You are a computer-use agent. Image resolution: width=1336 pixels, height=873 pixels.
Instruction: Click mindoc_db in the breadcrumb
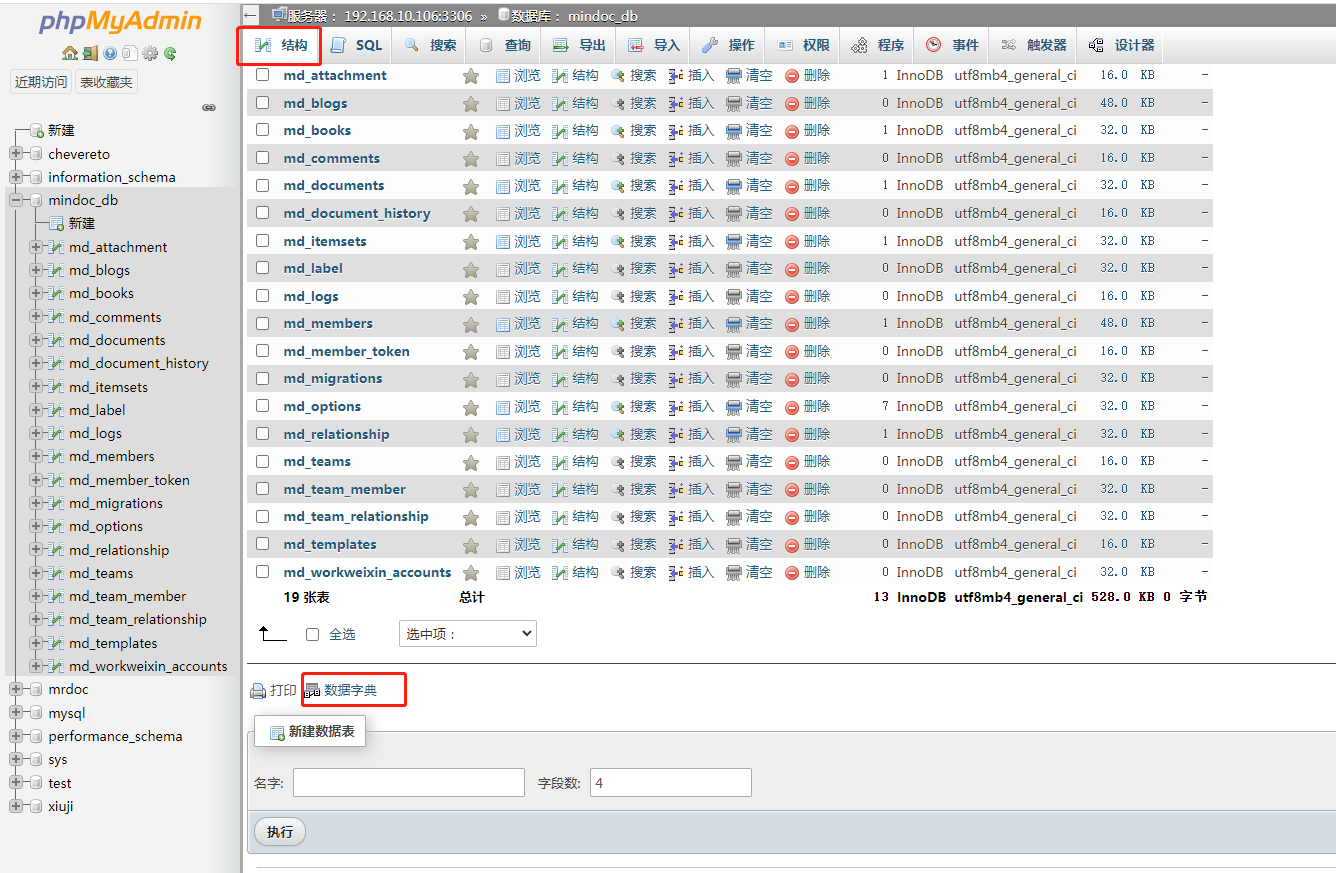(x=601, y=16)
